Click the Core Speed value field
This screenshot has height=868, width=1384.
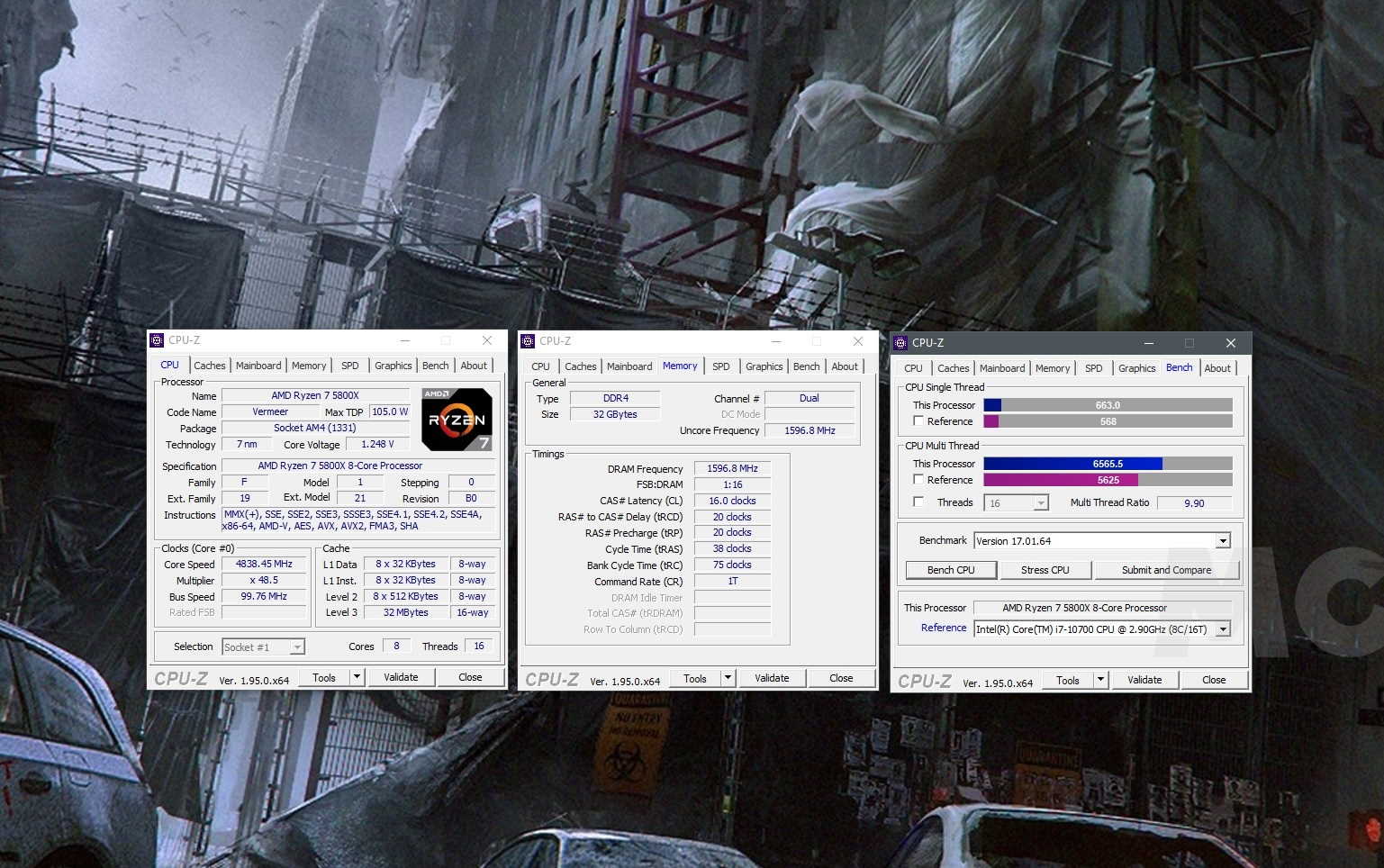coord(264,565)
